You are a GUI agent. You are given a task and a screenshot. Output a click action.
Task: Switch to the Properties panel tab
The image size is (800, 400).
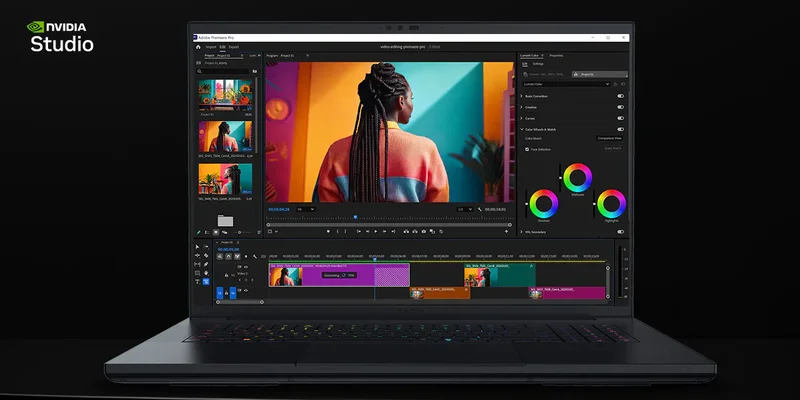pos(556,56)
